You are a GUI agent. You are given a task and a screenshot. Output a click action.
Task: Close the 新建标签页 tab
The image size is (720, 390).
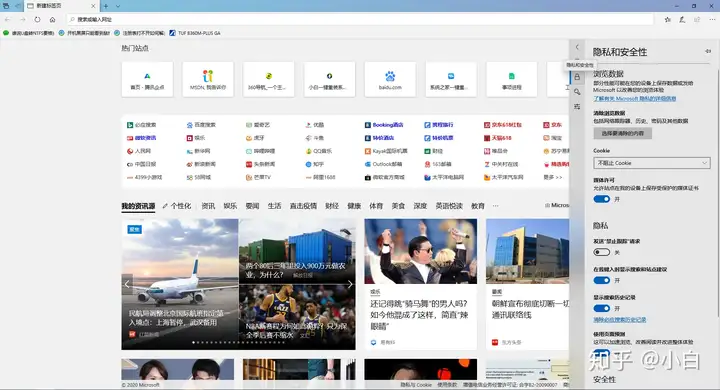click(93, 6)
